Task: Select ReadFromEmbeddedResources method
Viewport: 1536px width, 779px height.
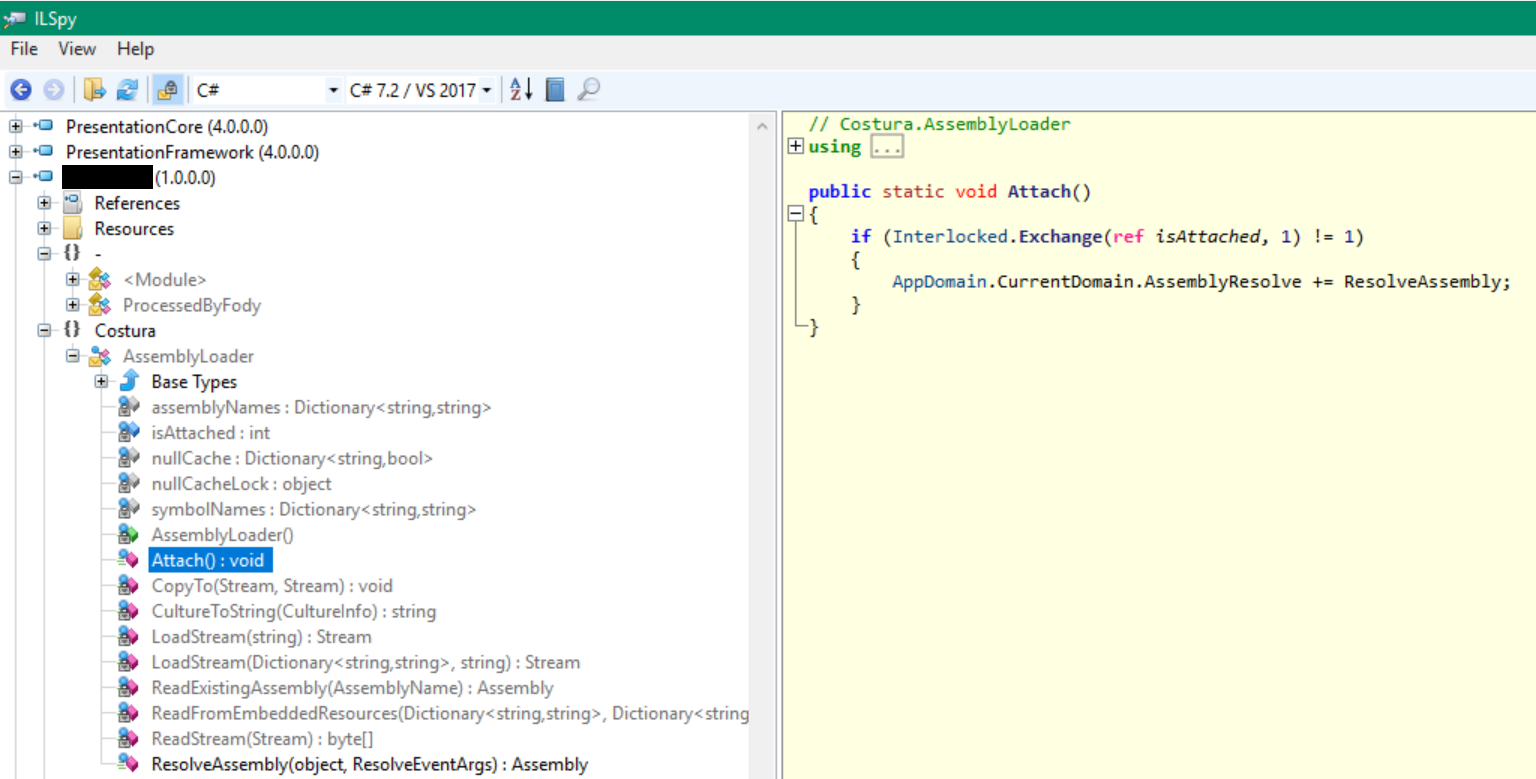Action: [x=449, y=713]
